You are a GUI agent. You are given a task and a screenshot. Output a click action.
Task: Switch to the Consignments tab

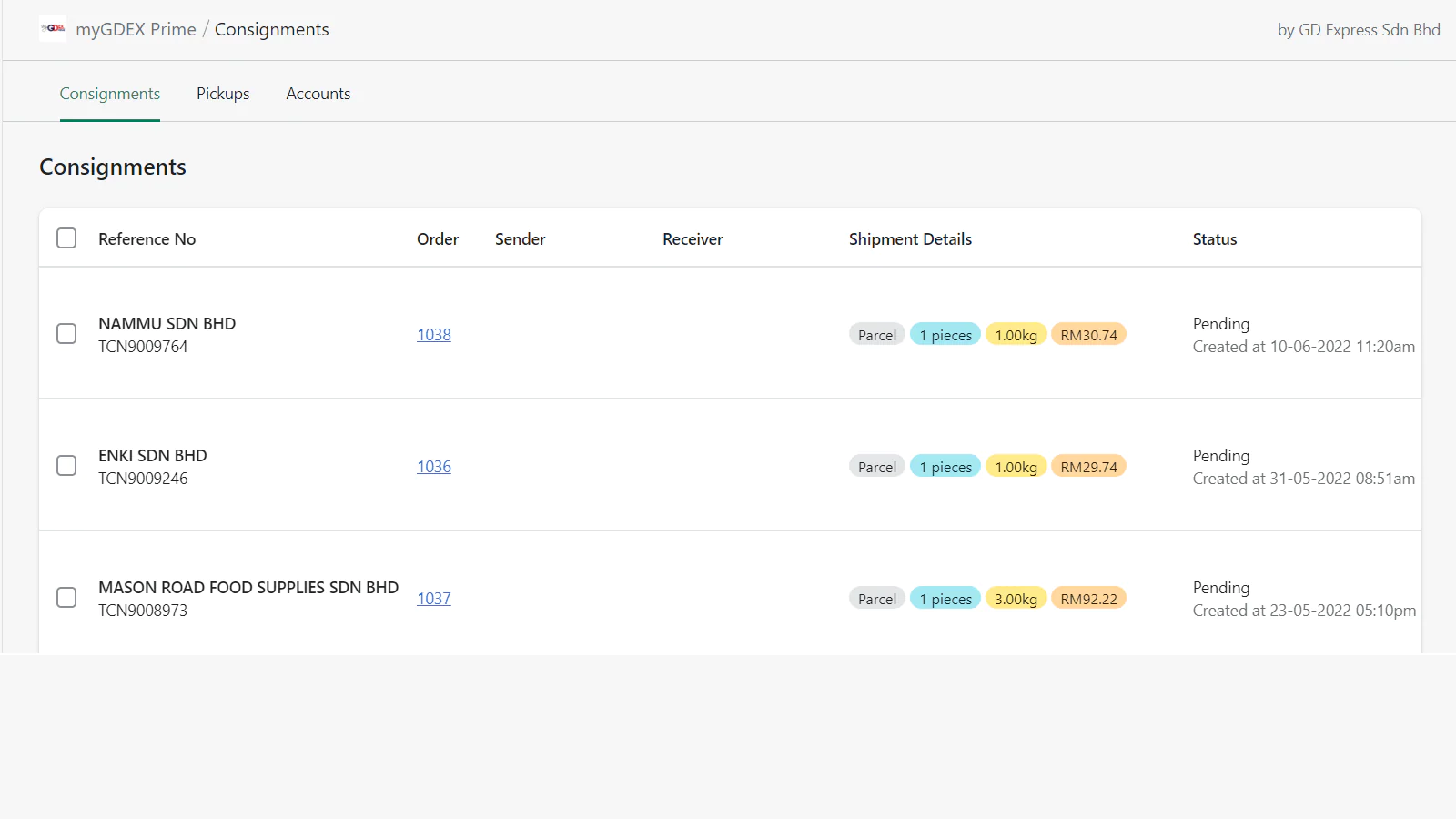tap(110, 94)
